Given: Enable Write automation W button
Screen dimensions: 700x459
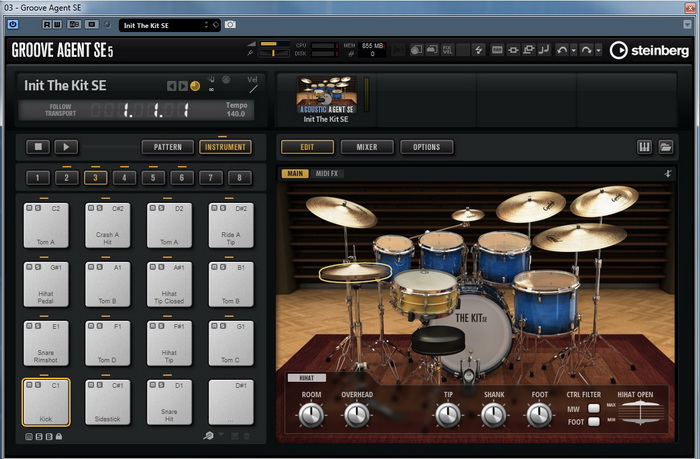Looking at the screenshot, I should 57,25.
